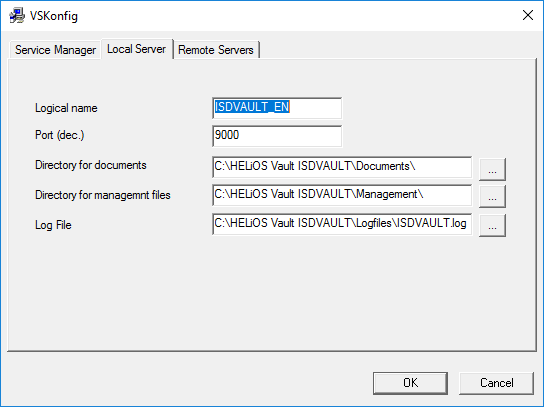
Task: Click the Directory for documents path field
Action: point(342,167)
